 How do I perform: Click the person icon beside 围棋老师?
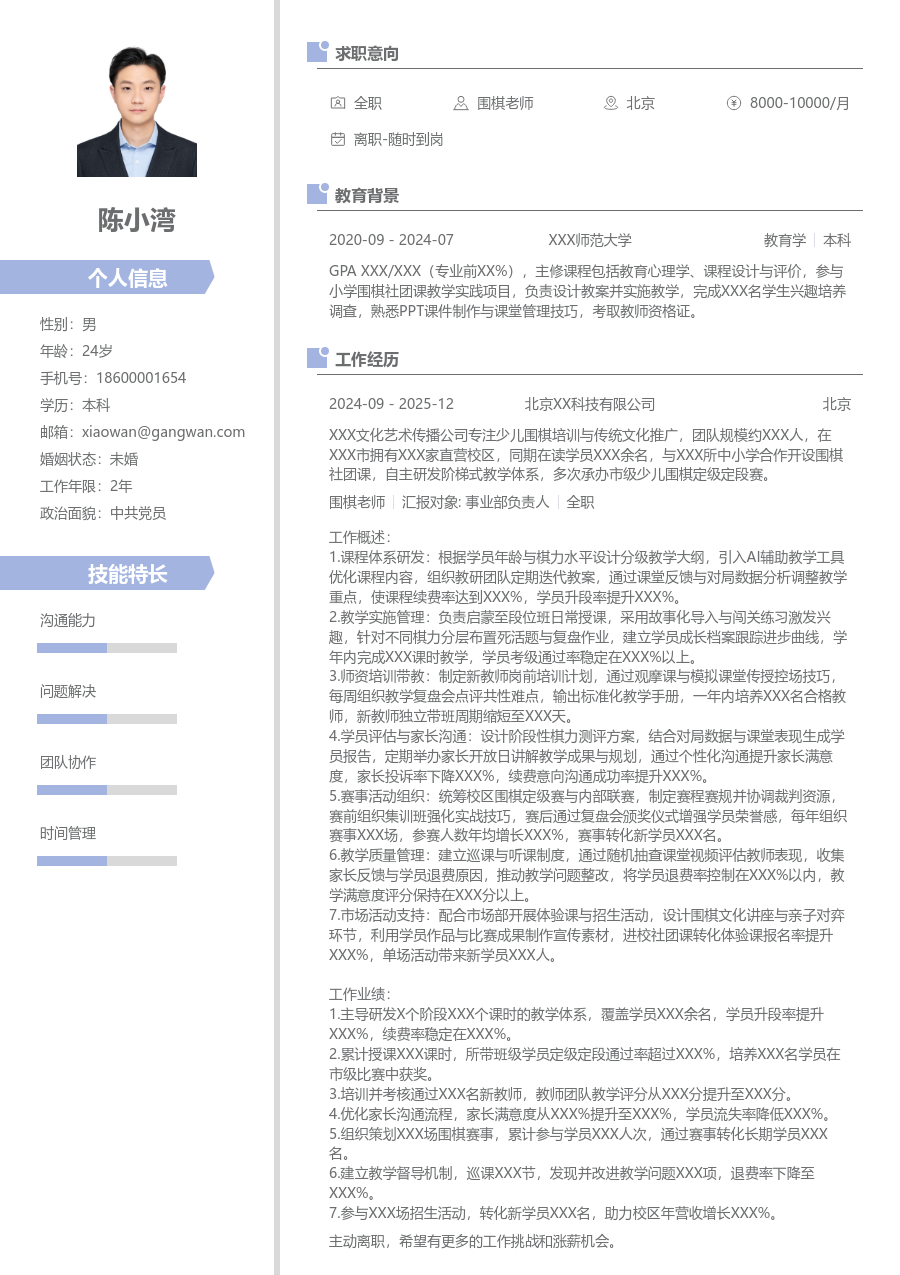pos(460,103)
